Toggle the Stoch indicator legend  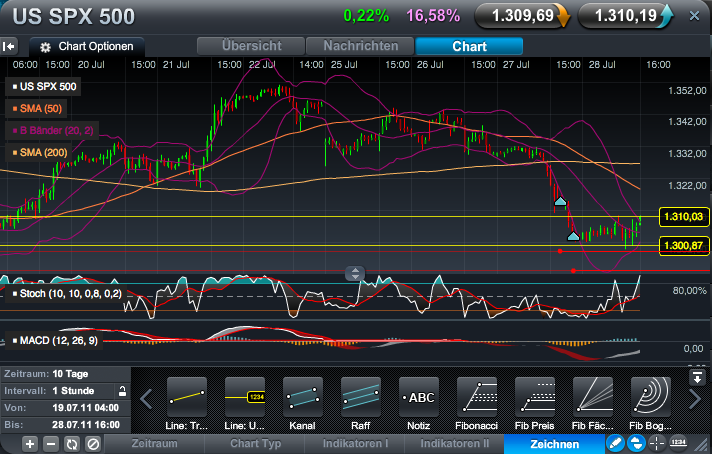(67, 294)
